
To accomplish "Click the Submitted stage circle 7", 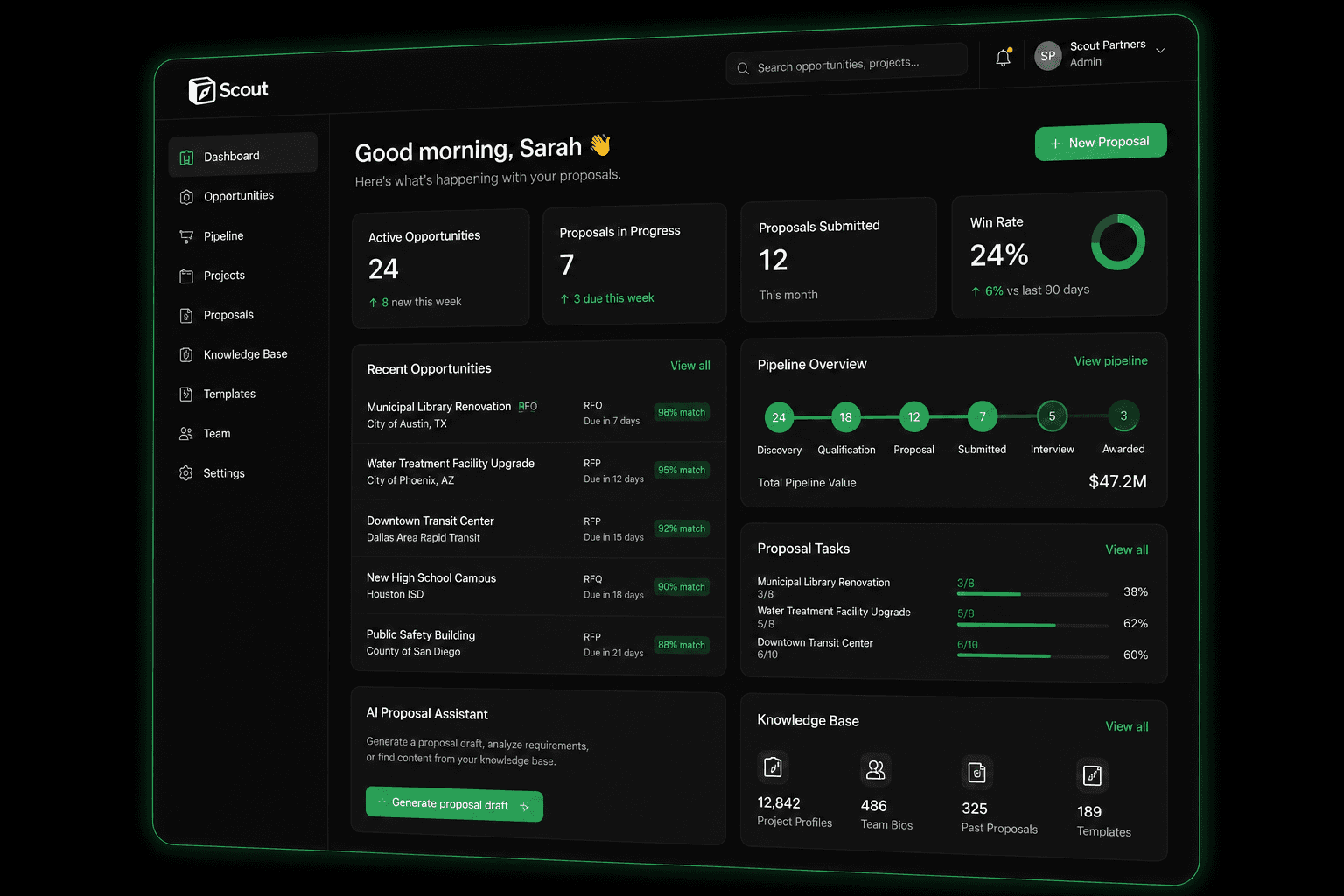I will click(x=983, y=416).
